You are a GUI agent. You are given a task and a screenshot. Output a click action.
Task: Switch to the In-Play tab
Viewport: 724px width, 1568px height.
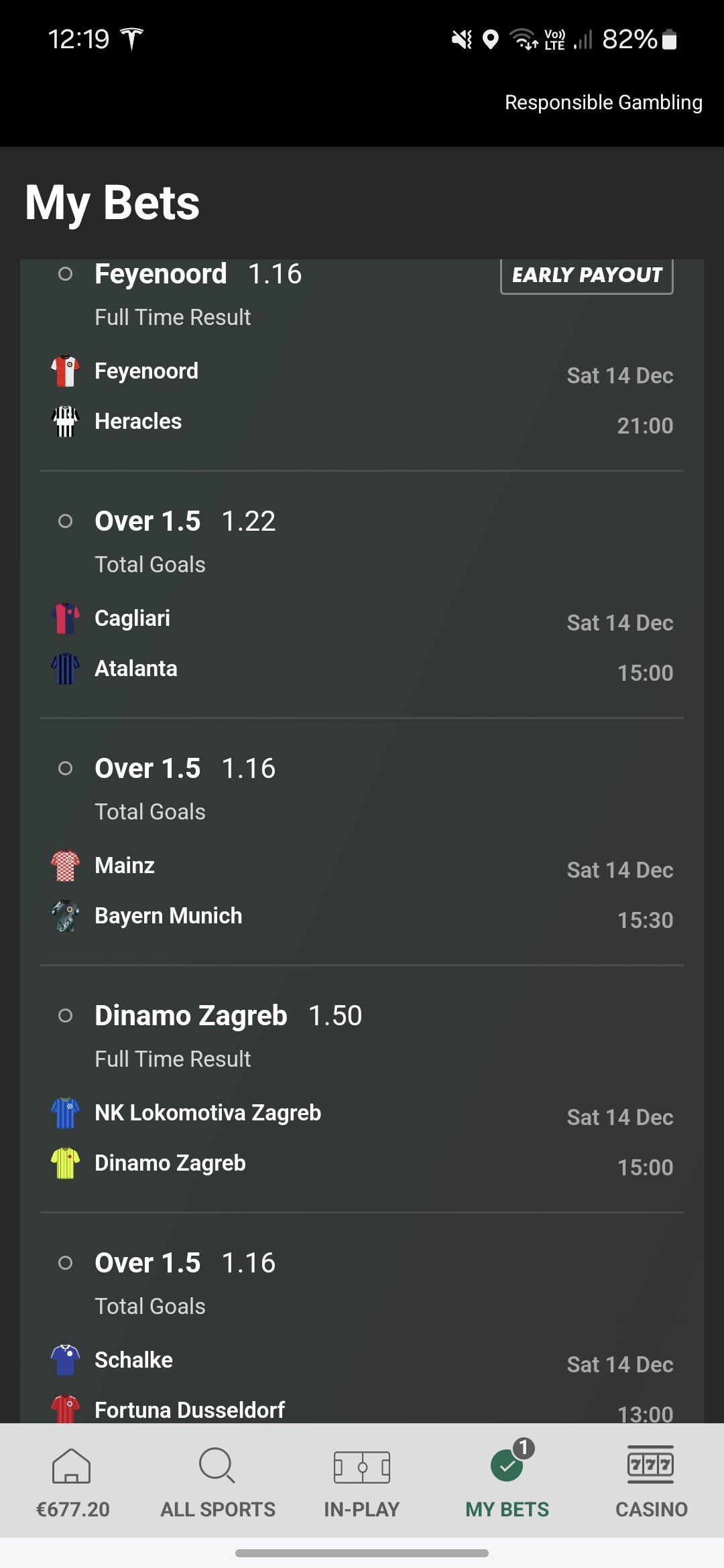coord(362,1481)
